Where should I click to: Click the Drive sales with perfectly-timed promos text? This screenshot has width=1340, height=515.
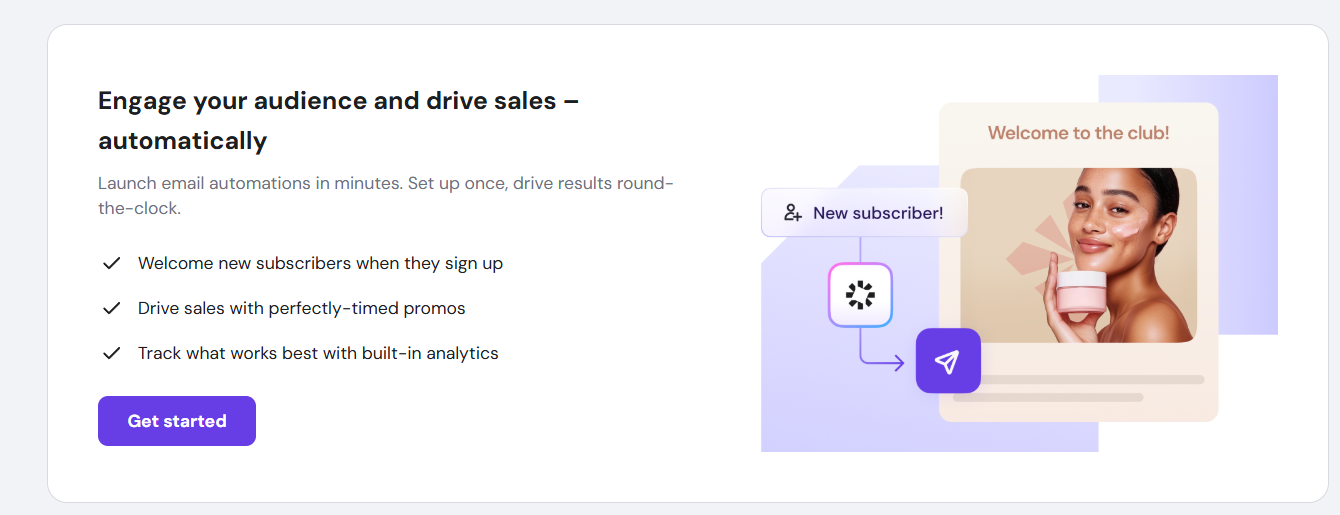tap(301, 308)
